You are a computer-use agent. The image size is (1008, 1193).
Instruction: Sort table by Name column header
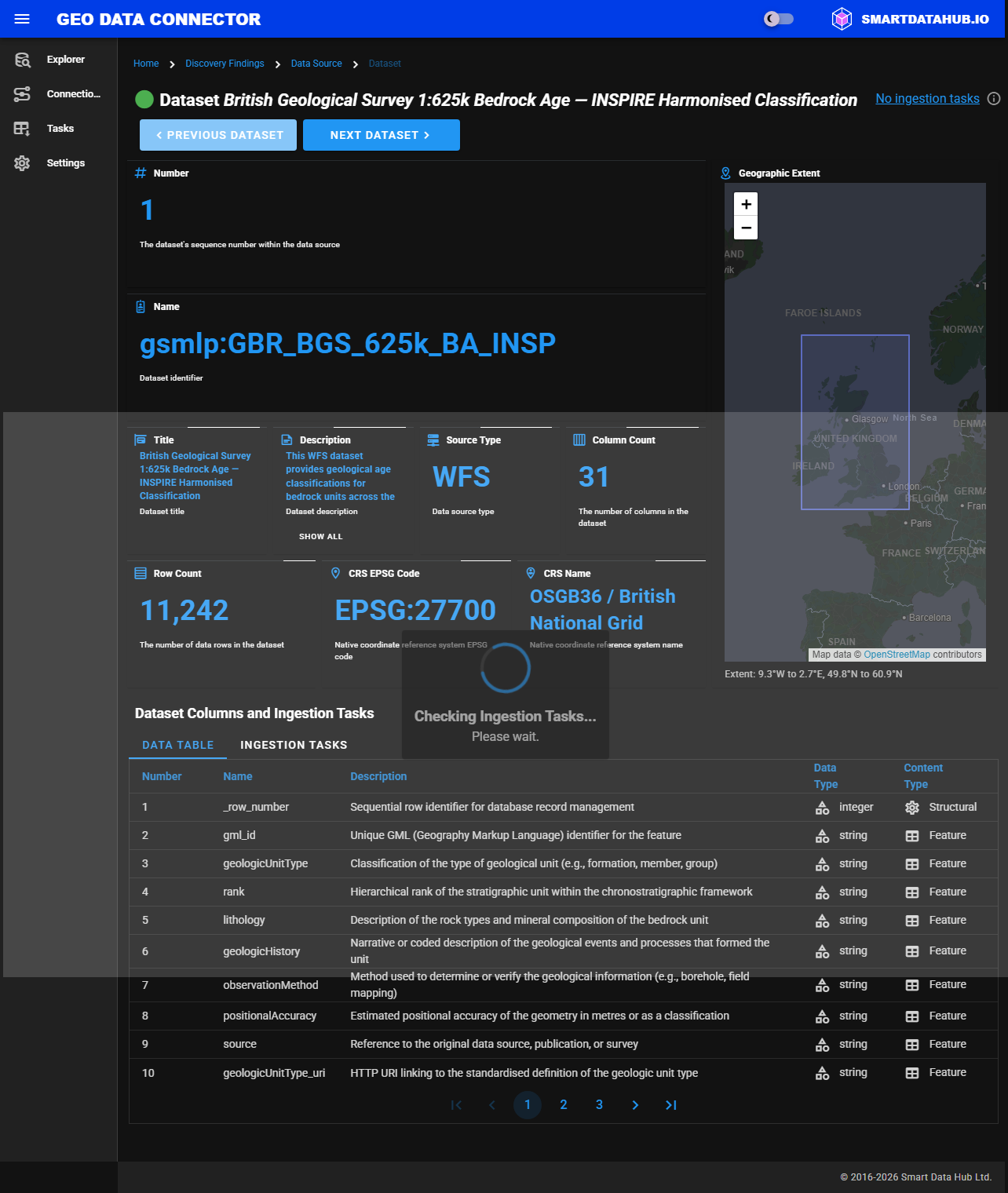238,776
